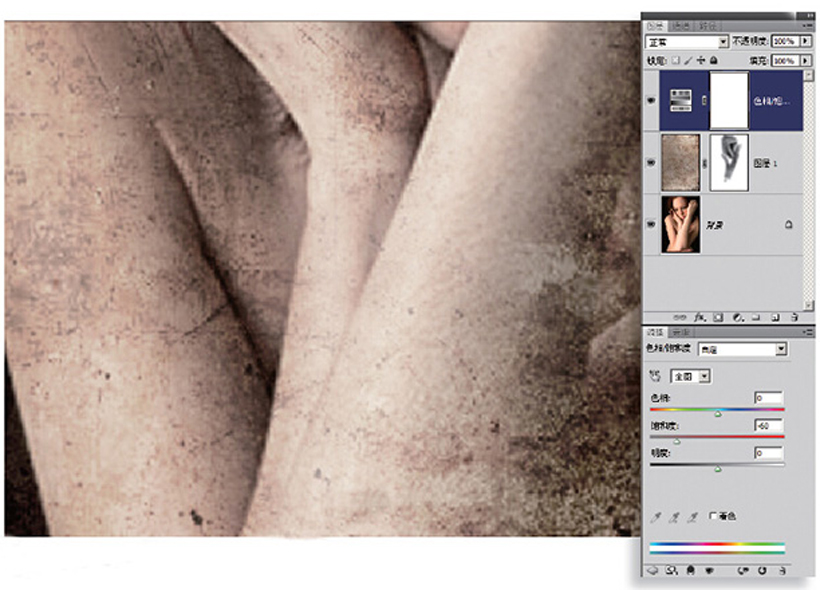This screenshot has width=820, height=590.
Task: Click the Layers panel scroll down arrow
Action: point(808,304)
